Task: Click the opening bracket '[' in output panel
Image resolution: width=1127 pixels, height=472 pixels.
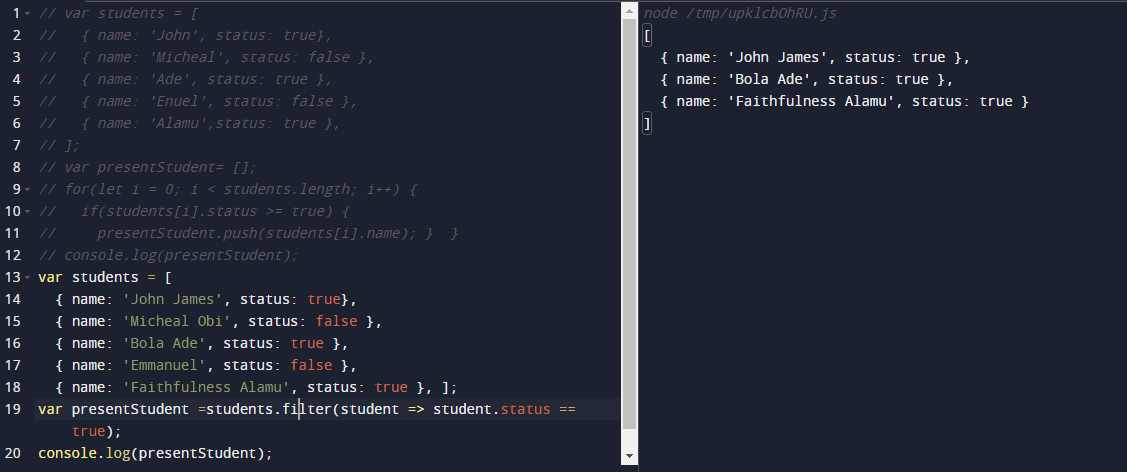Action: [x=648, y=35]
